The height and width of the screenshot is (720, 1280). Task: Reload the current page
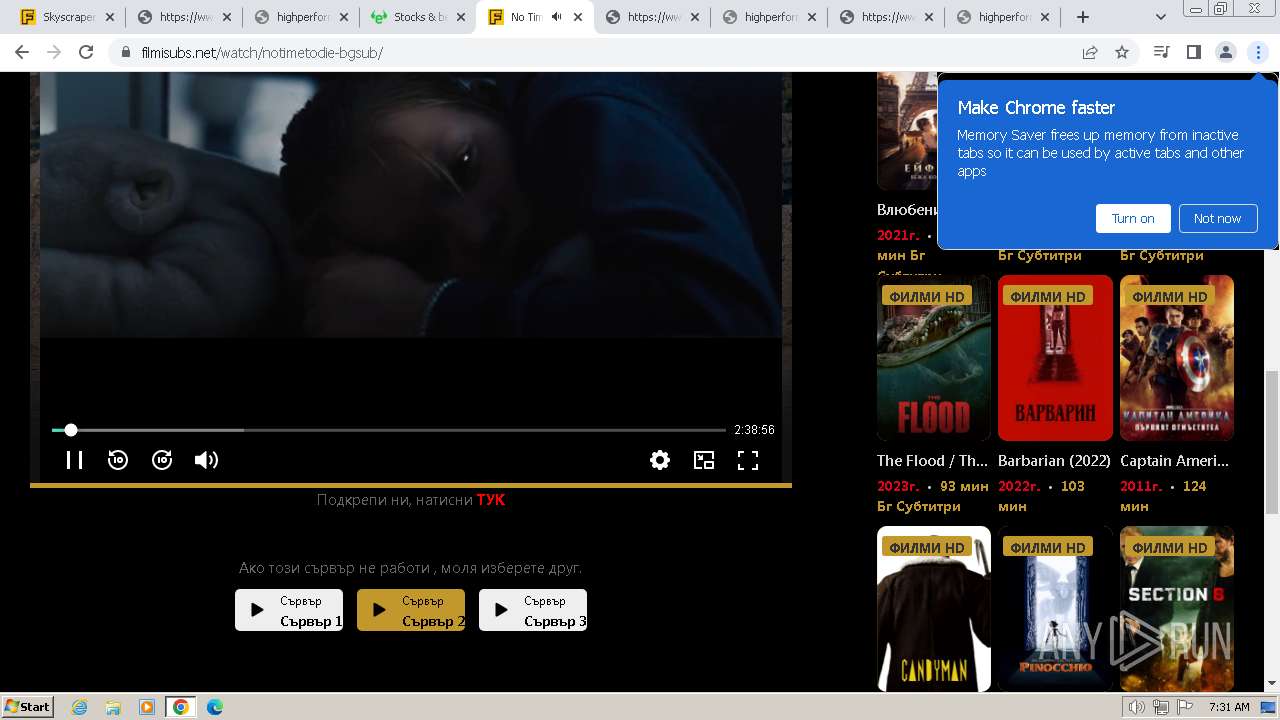point(86,52)
